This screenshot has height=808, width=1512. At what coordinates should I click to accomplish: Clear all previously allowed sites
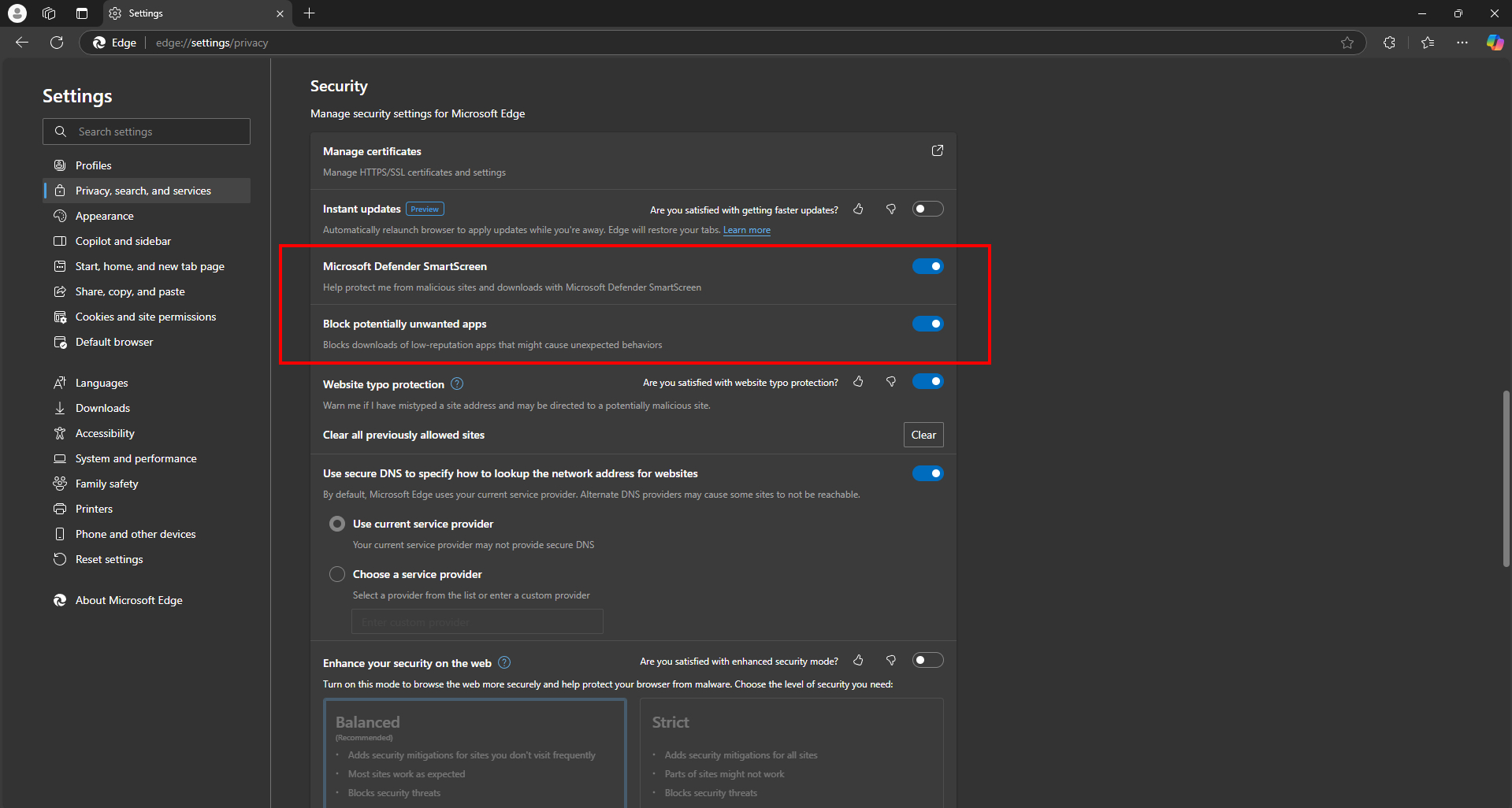tap(923, 435)
